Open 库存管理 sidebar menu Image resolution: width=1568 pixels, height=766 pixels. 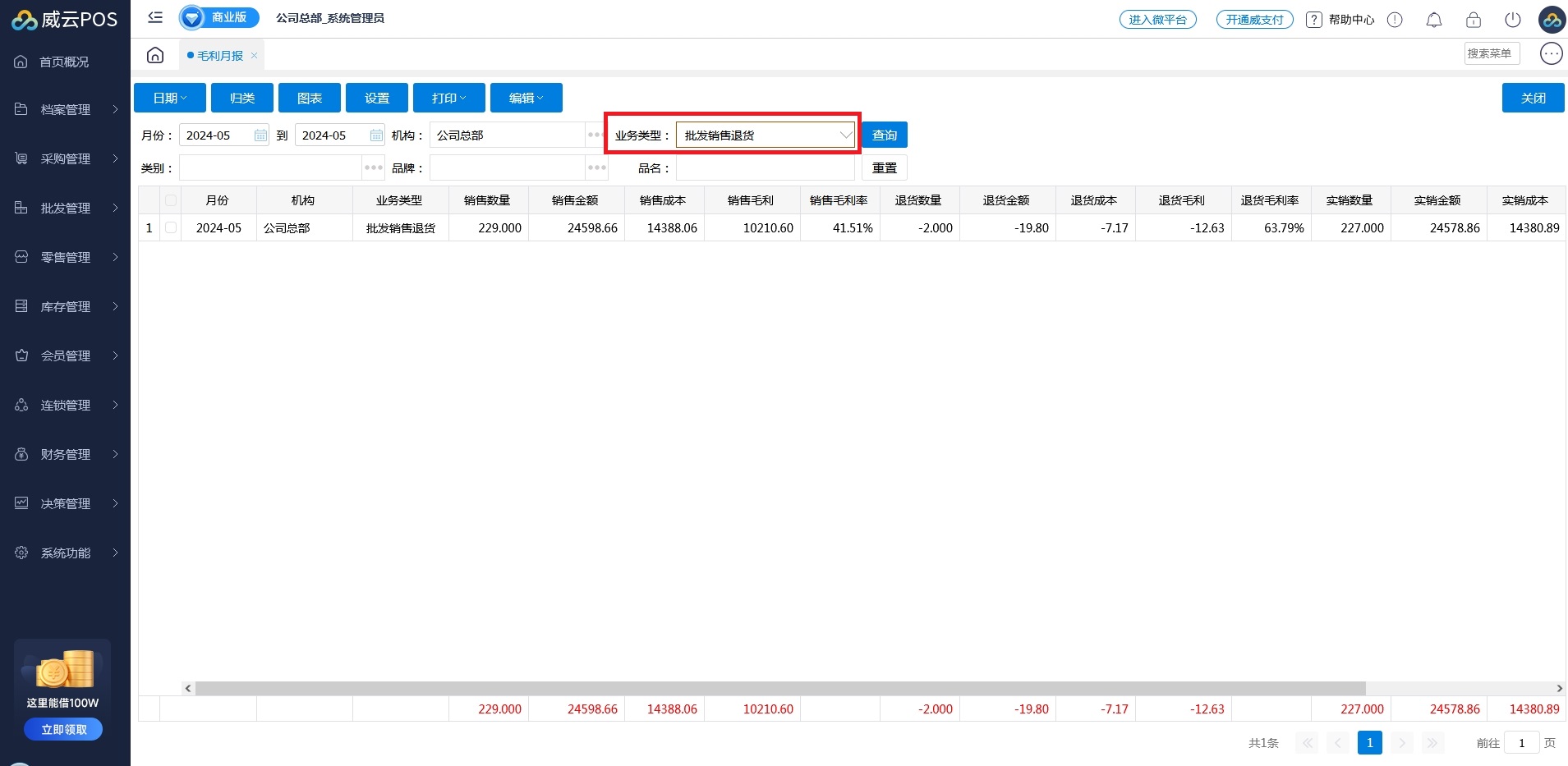[x=66, y=306]
